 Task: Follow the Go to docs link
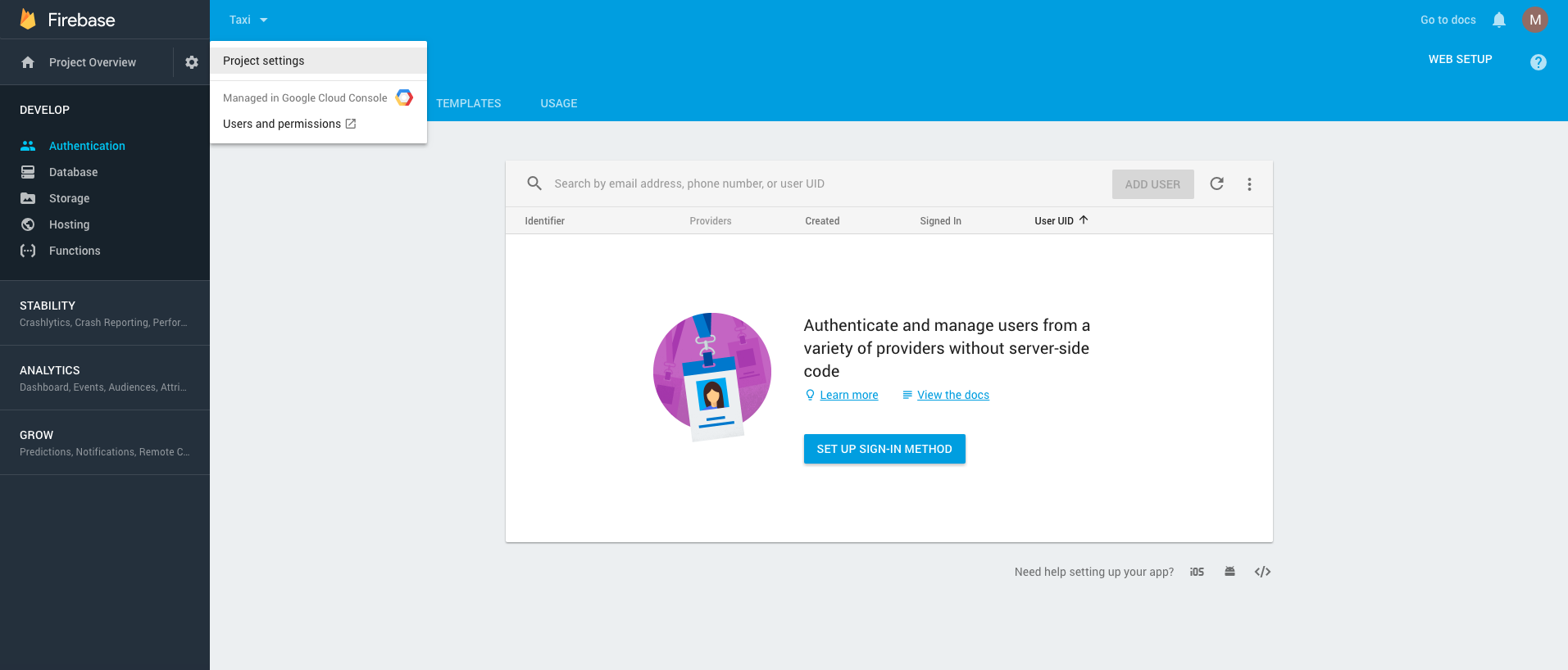[1448, 20]
